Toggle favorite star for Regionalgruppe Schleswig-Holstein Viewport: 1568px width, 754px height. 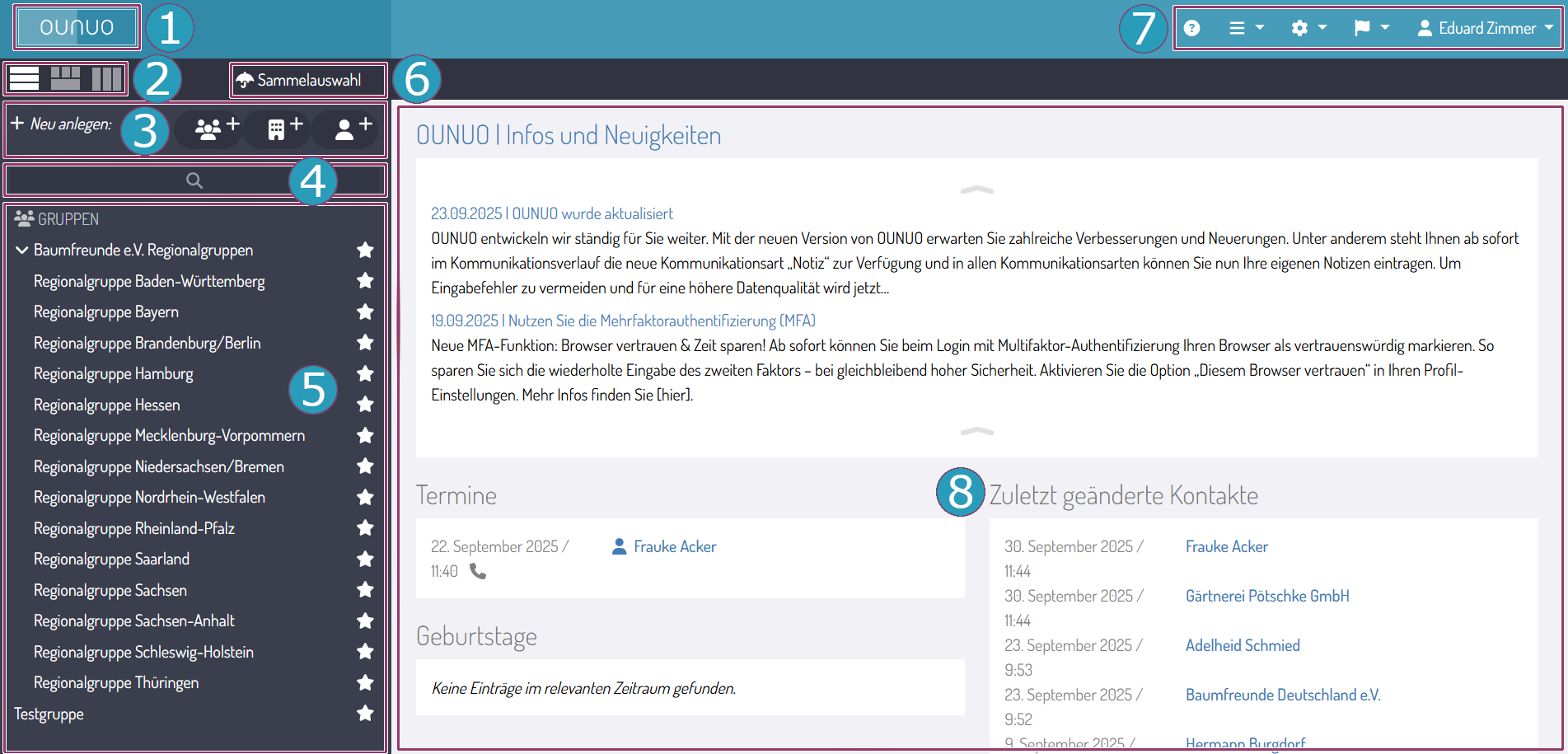pos(365,652)
